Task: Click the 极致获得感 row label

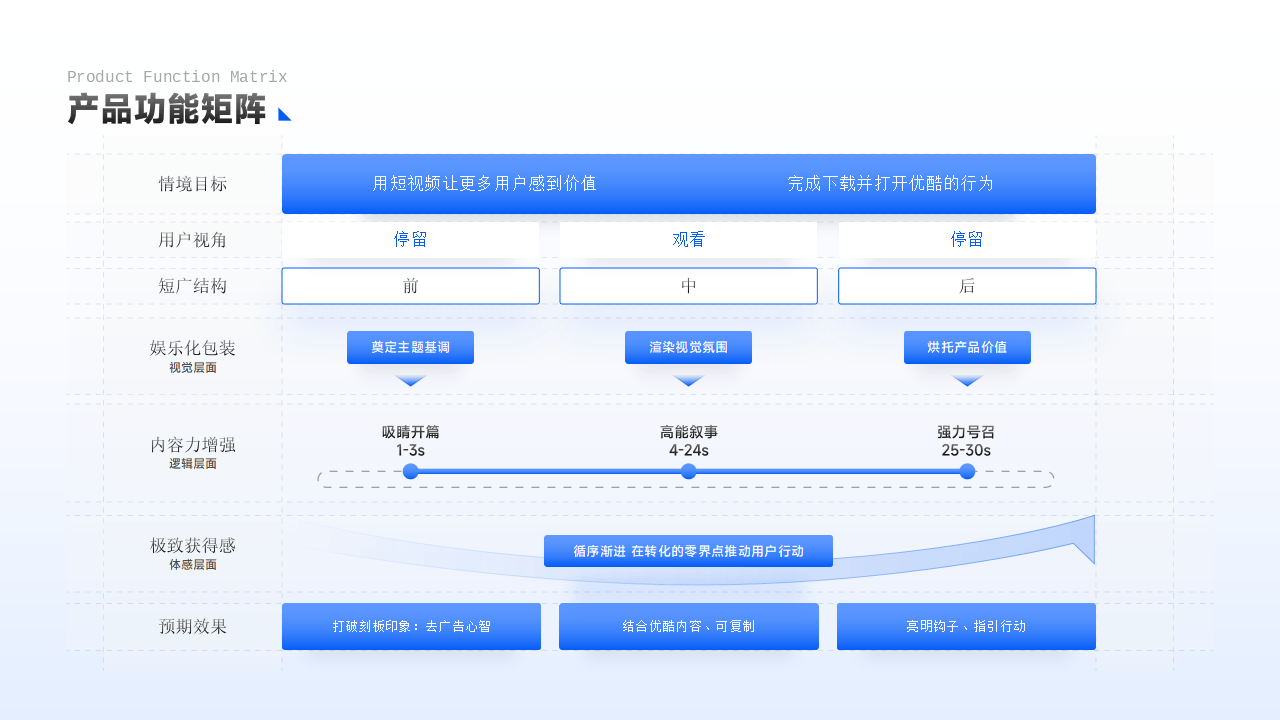Action: 193,546
